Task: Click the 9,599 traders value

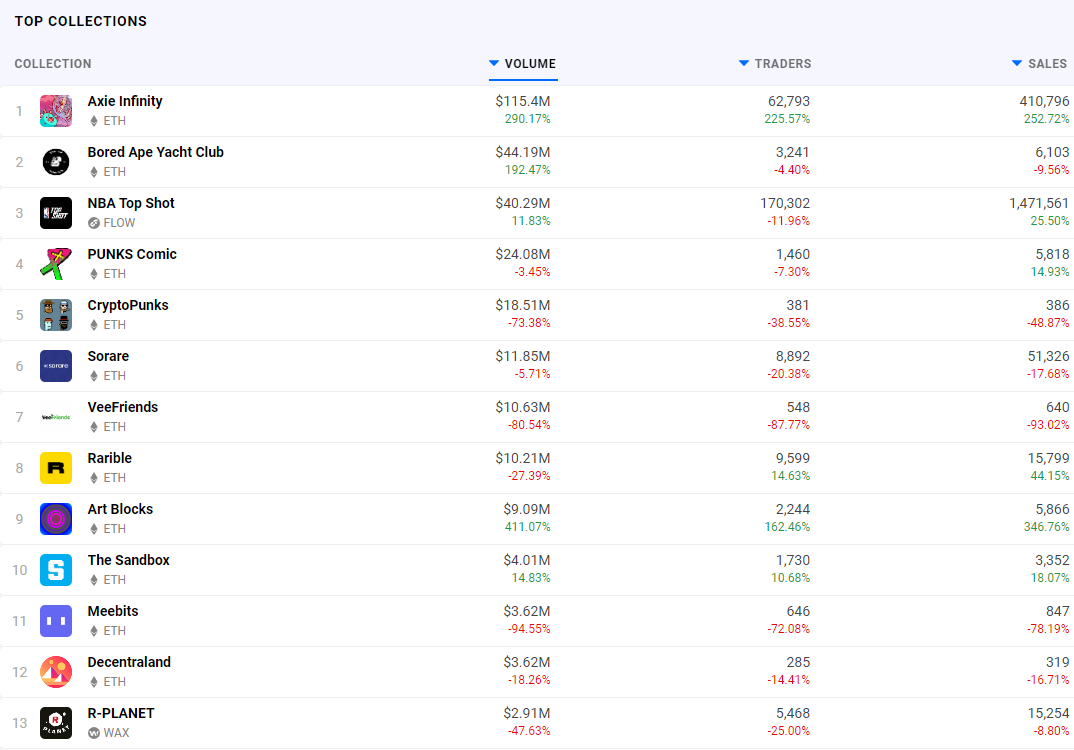Action: tap(792, 458)
